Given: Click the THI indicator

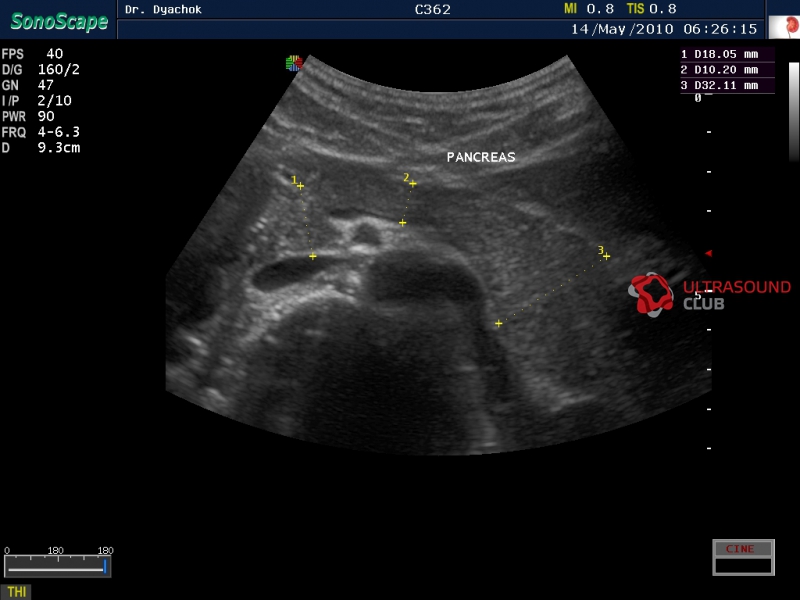Looking at the screenshot, I should [x=16, y=592].
